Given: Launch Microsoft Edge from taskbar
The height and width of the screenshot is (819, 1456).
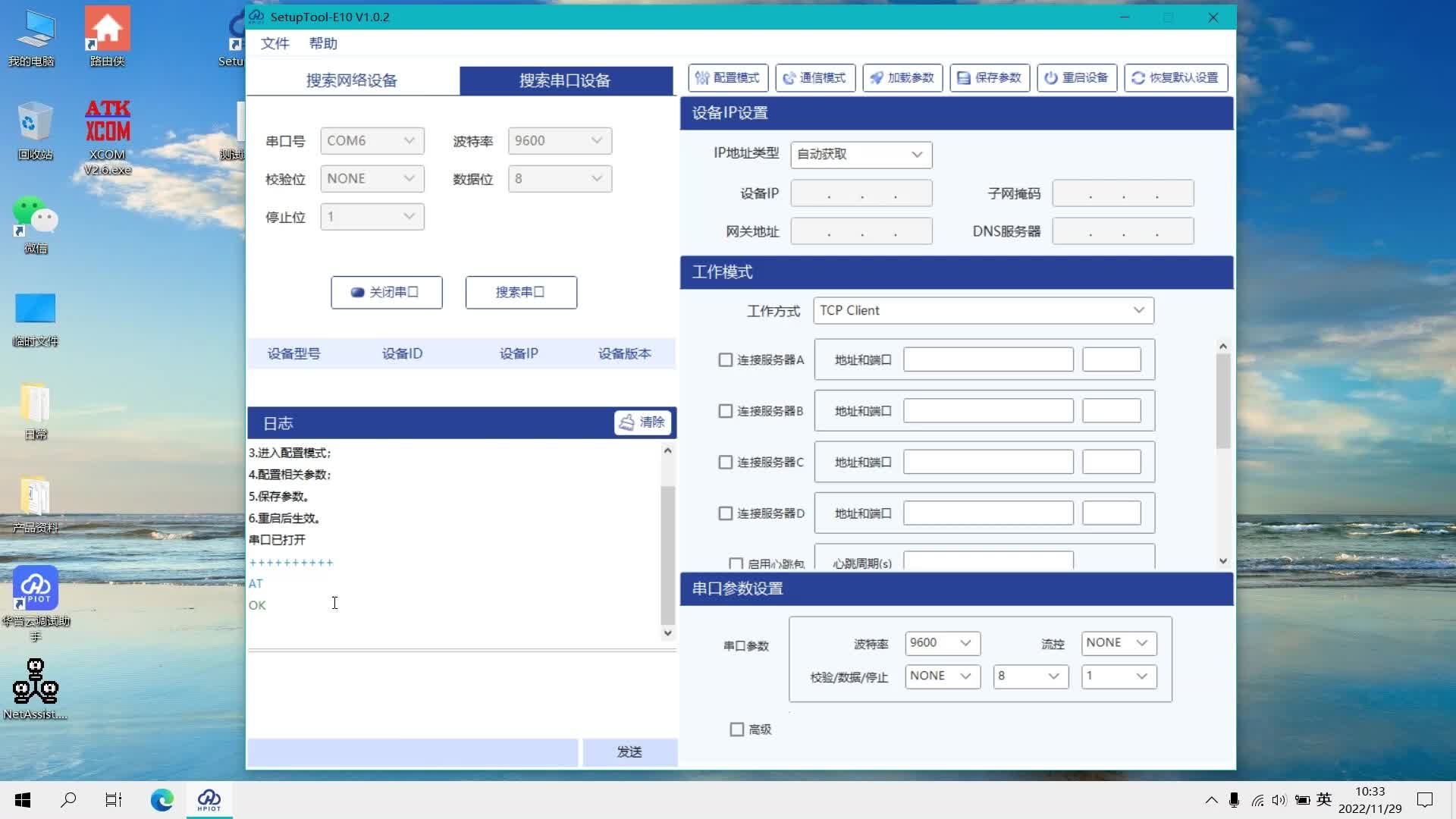Looking at the screenshot, I should click(162, 799).
